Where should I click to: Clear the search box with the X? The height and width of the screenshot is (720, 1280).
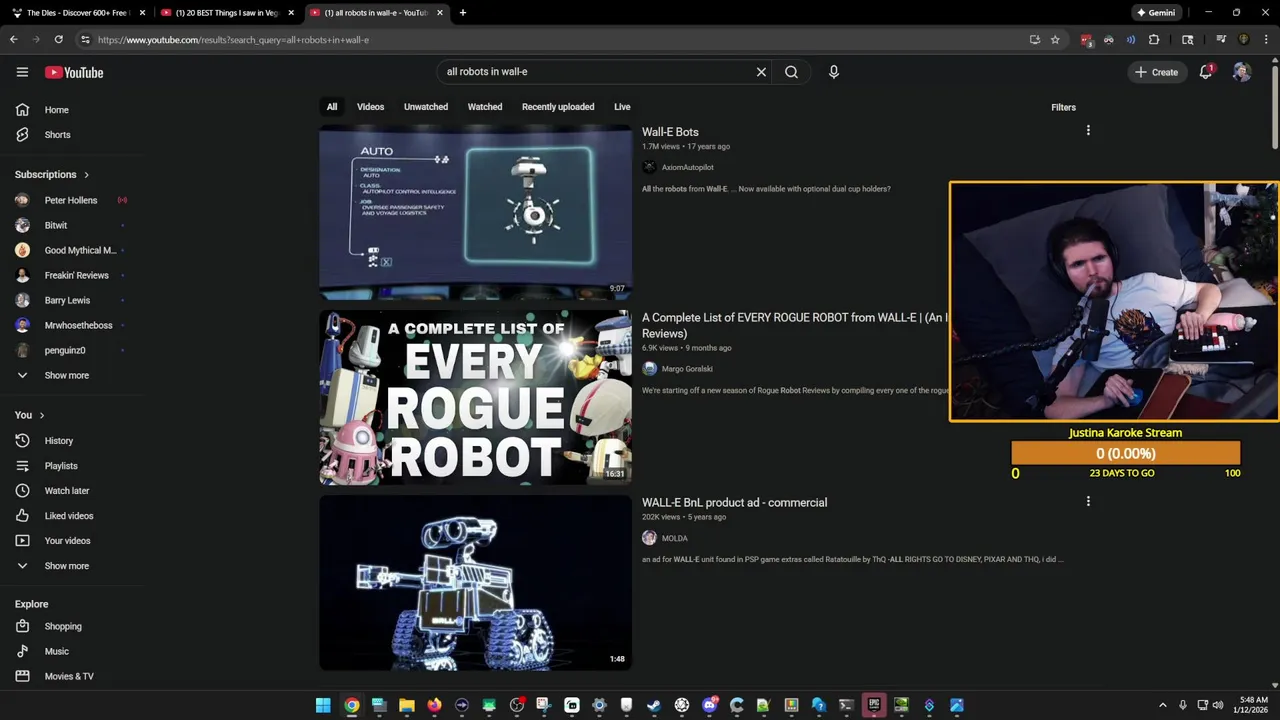761,72
